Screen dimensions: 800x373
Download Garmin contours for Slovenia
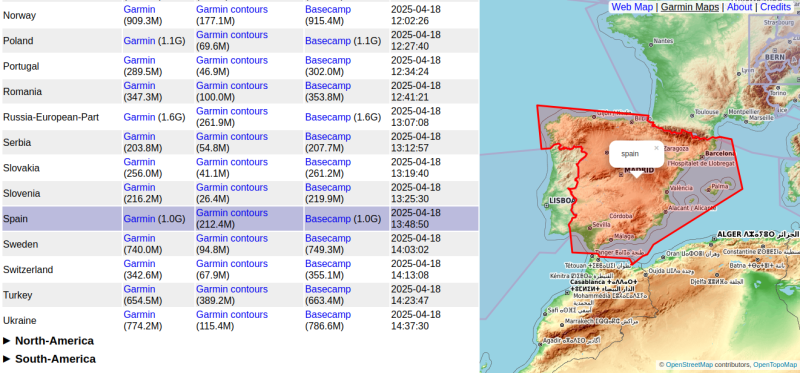(x=232, y=187)
